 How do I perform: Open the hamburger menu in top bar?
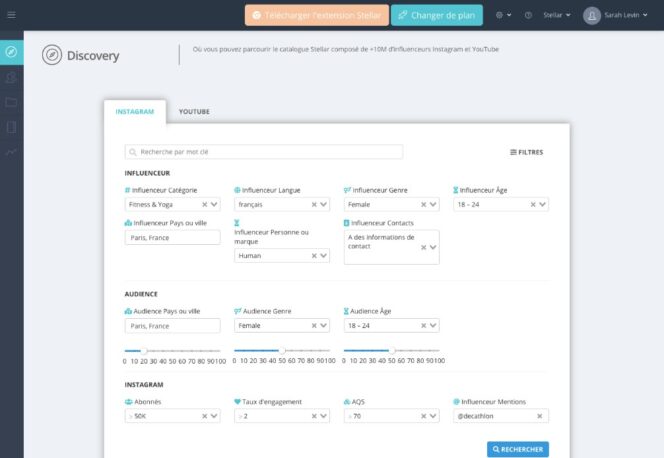pyautogui.click(x=11, y=15)
